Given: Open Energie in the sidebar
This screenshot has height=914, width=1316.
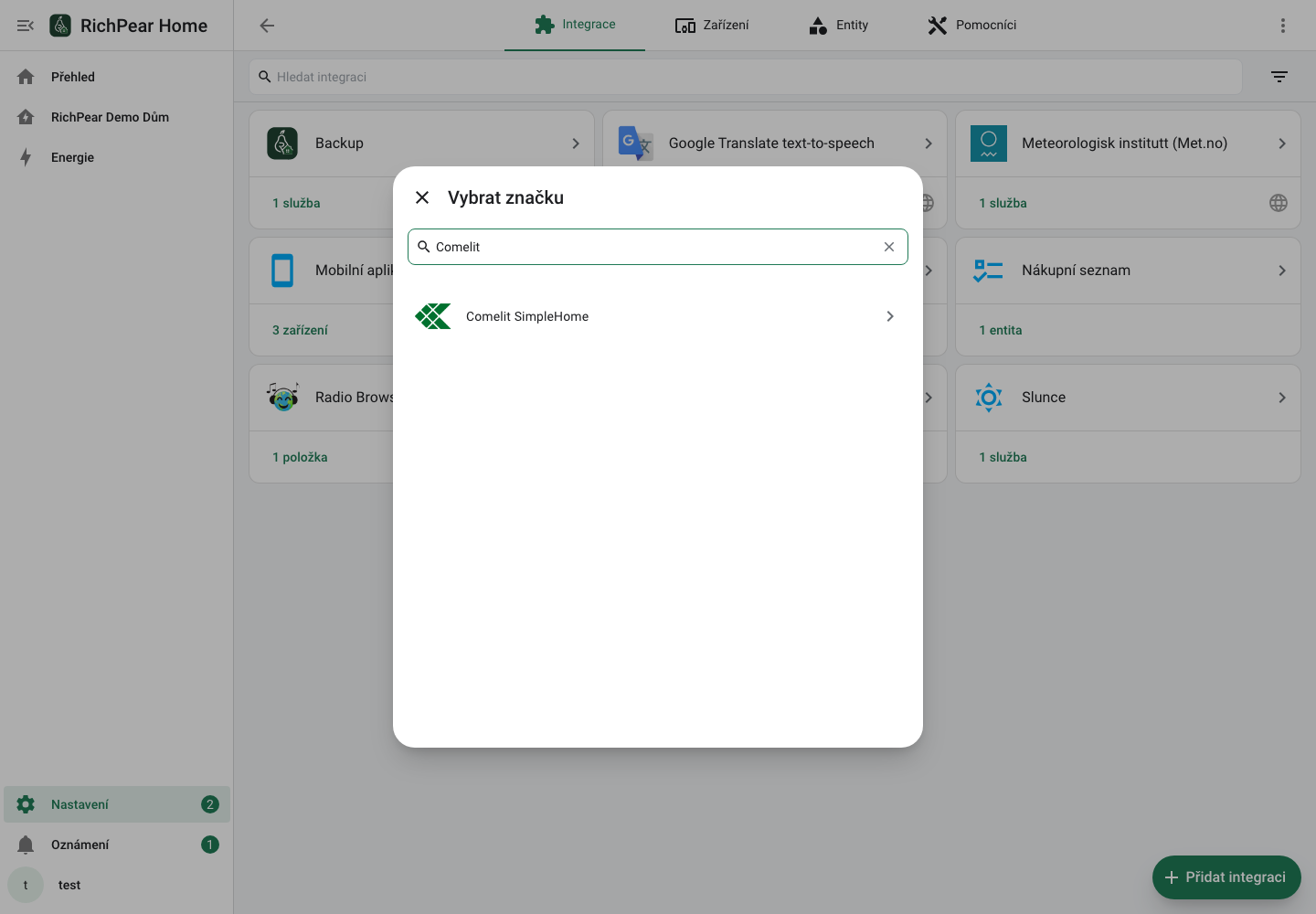Looking at the screenshot, I should point(117,157).
